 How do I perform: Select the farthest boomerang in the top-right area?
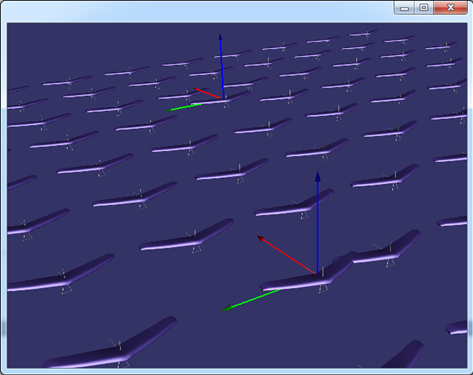tap(364, 34)
